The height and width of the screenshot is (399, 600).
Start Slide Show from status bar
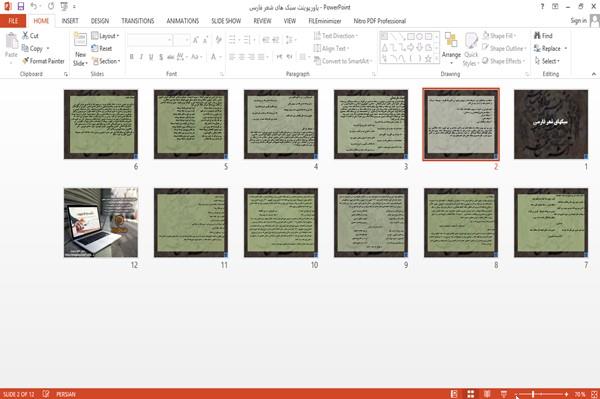504,394
